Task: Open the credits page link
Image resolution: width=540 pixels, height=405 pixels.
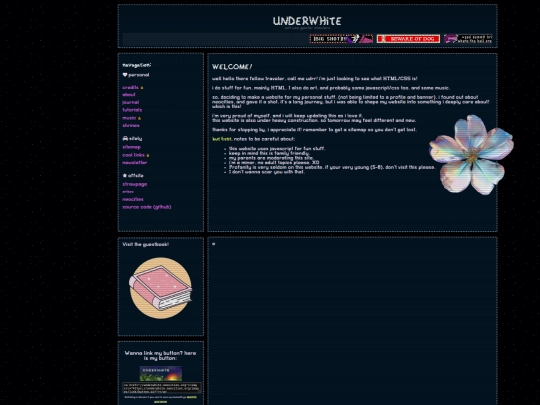Action: click(130, 87)
